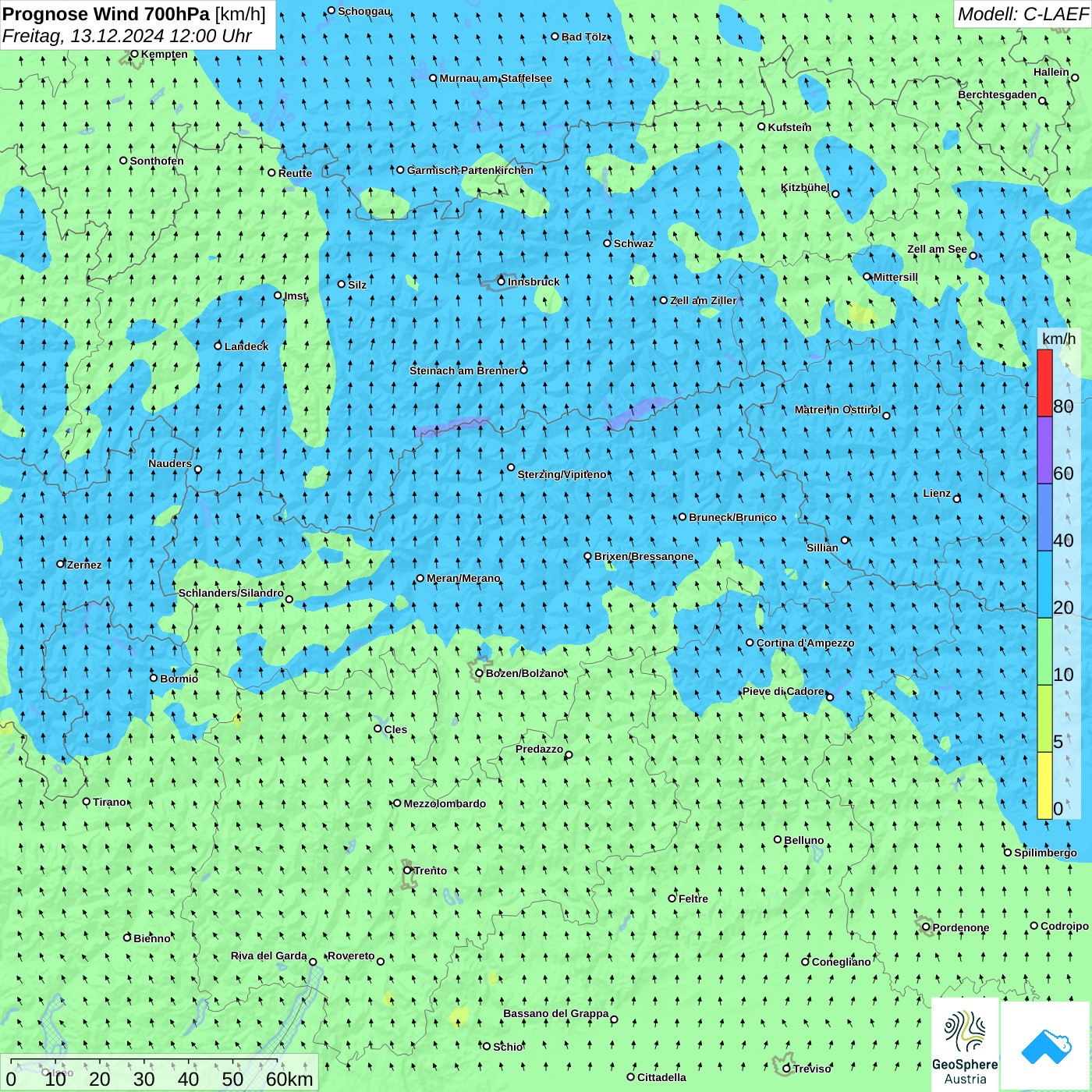Click the 'Landeck' label

click(246, 346)
